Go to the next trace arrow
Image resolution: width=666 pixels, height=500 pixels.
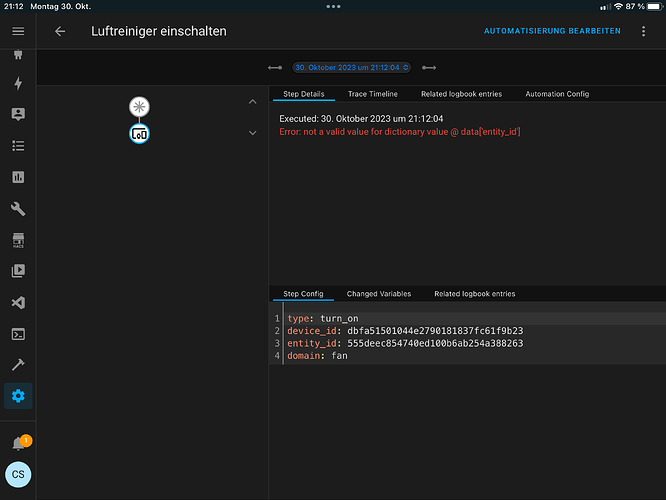click(429, 68)
